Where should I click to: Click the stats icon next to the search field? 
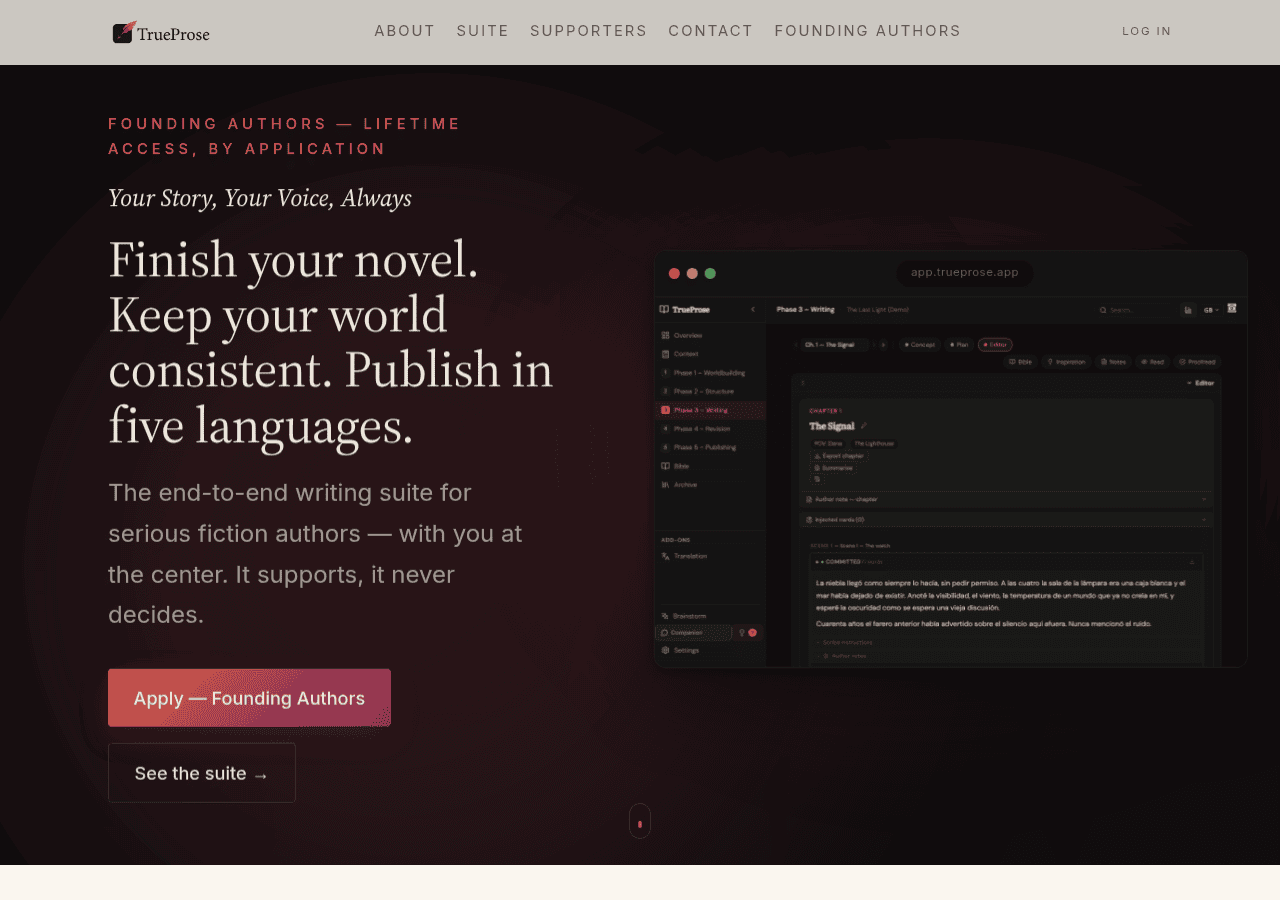point(1188,310)
